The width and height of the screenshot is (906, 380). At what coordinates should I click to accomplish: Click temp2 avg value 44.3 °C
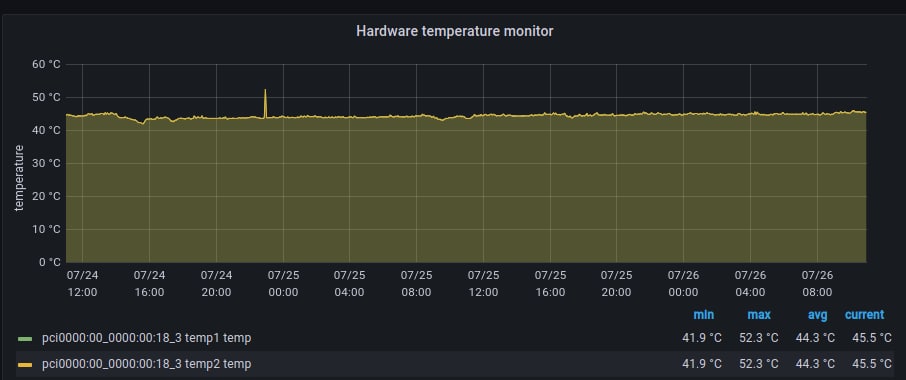815,364
